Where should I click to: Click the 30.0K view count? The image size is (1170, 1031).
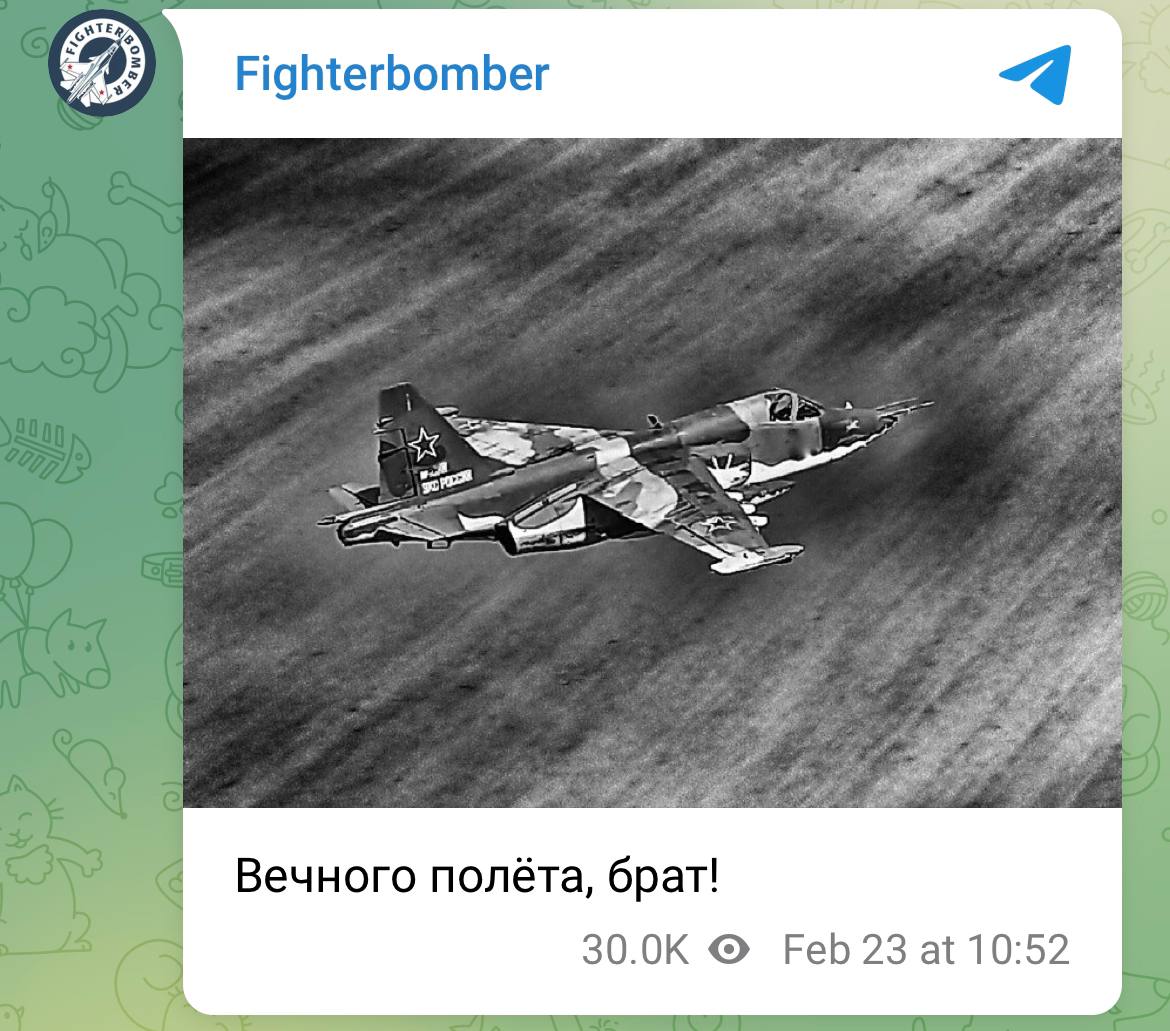click(635, 950)
